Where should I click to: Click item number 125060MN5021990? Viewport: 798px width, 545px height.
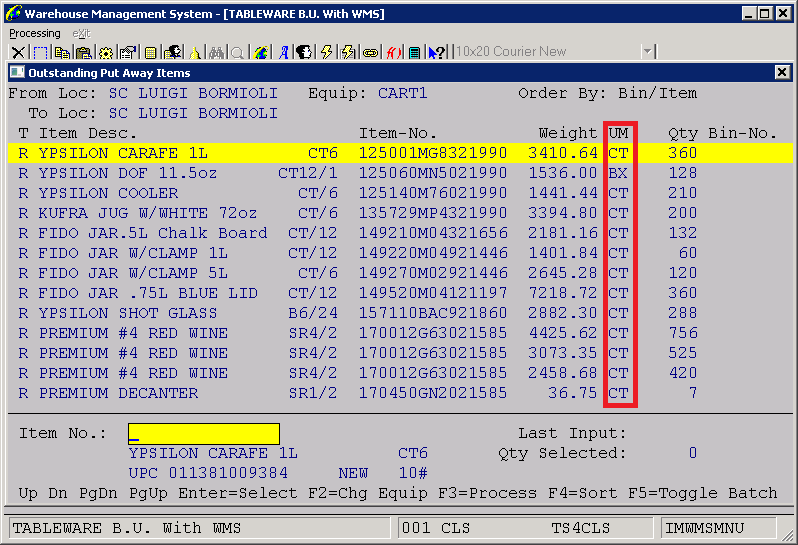click(433, 173)
